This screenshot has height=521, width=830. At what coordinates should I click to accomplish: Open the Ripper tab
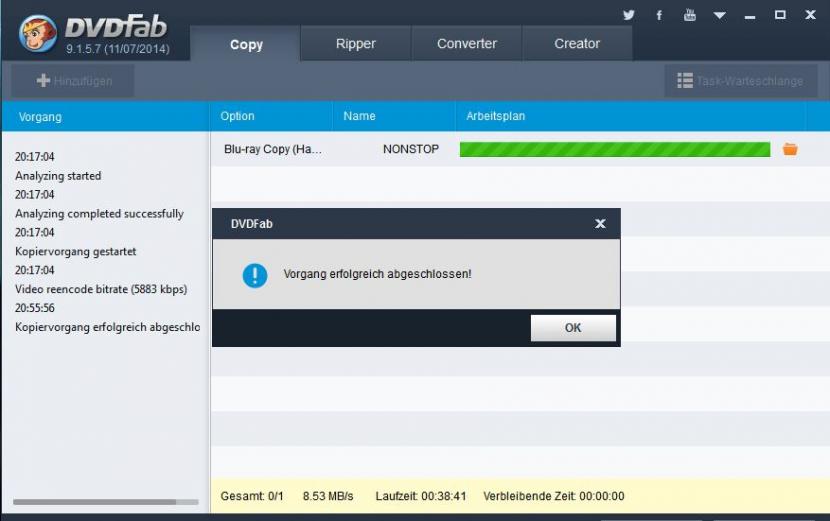coord(356,44)
